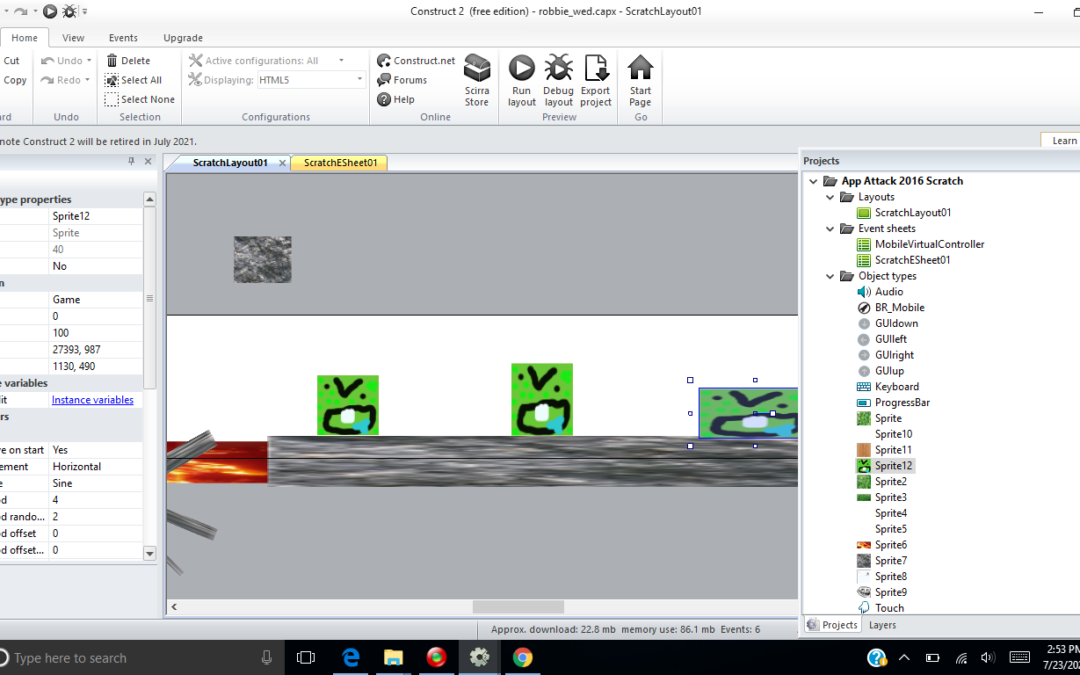Click the horizontal layout scrollbar thumb
Image resolution: width=1080 pixels, height=675 pixels.
tap(518, 607)
